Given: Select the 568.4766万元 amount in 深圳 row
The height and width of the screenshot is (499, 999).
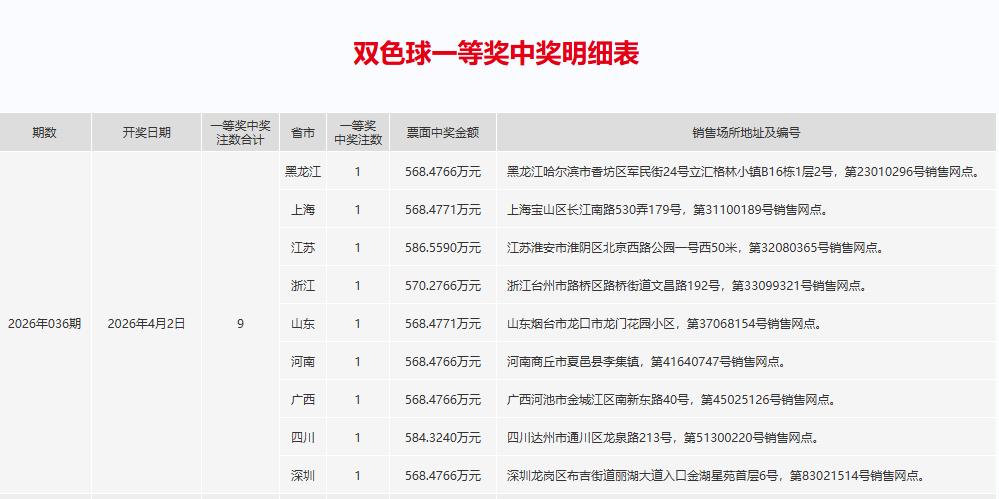Looking at the screenshot, I should (443, 476).
